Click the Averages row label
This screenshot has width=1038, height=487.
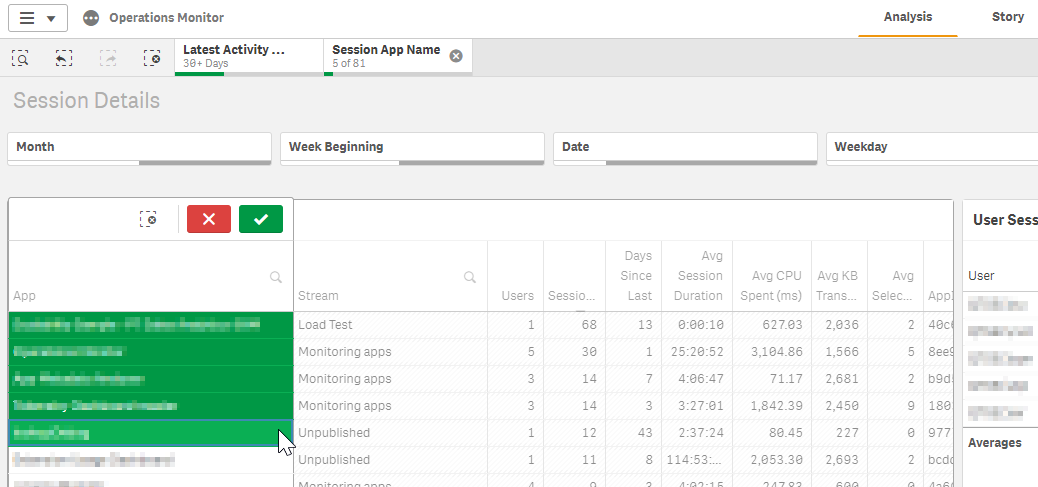click(x=994, y=443)
